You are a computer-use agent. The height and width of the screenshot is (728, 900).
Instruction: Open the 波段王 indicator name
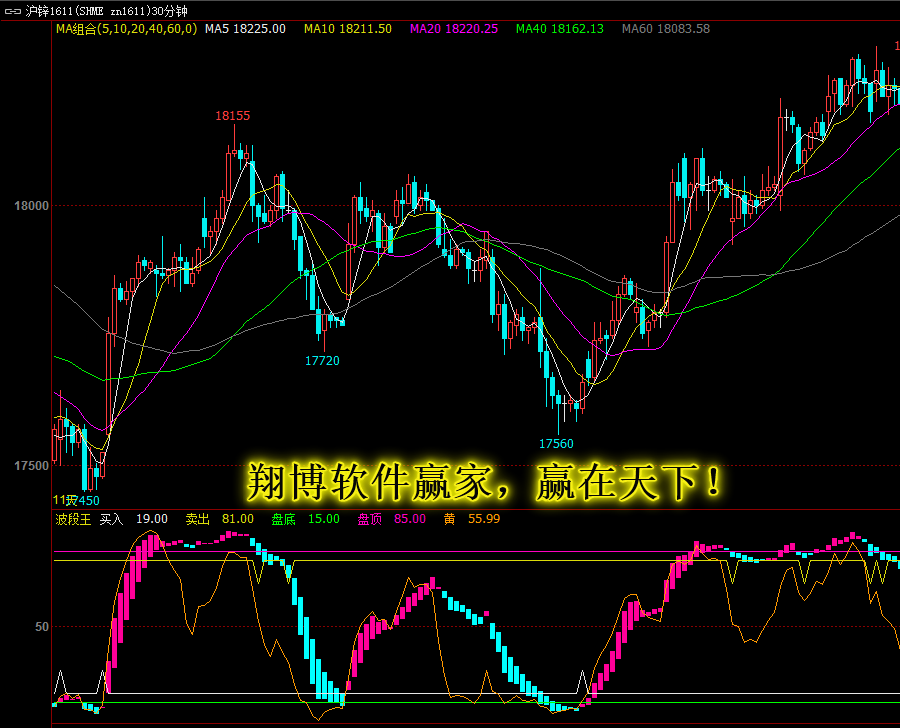[73, 519]
